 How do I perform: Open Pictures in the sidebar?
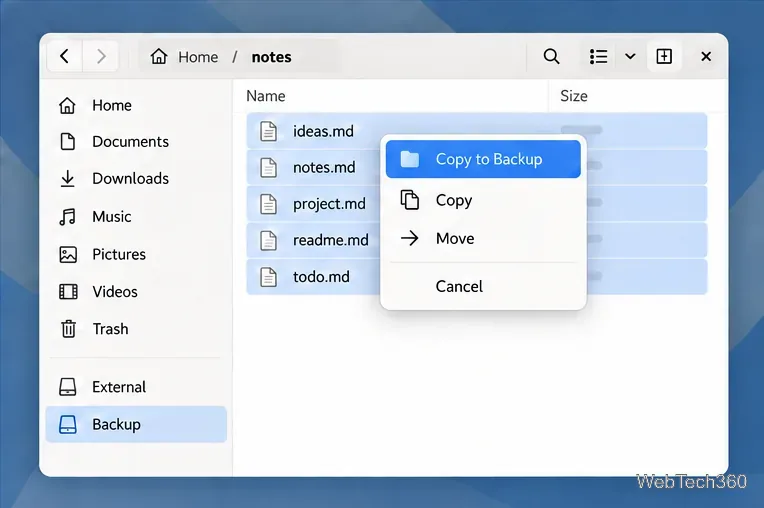pyautogui.click(x=136, y=254)
